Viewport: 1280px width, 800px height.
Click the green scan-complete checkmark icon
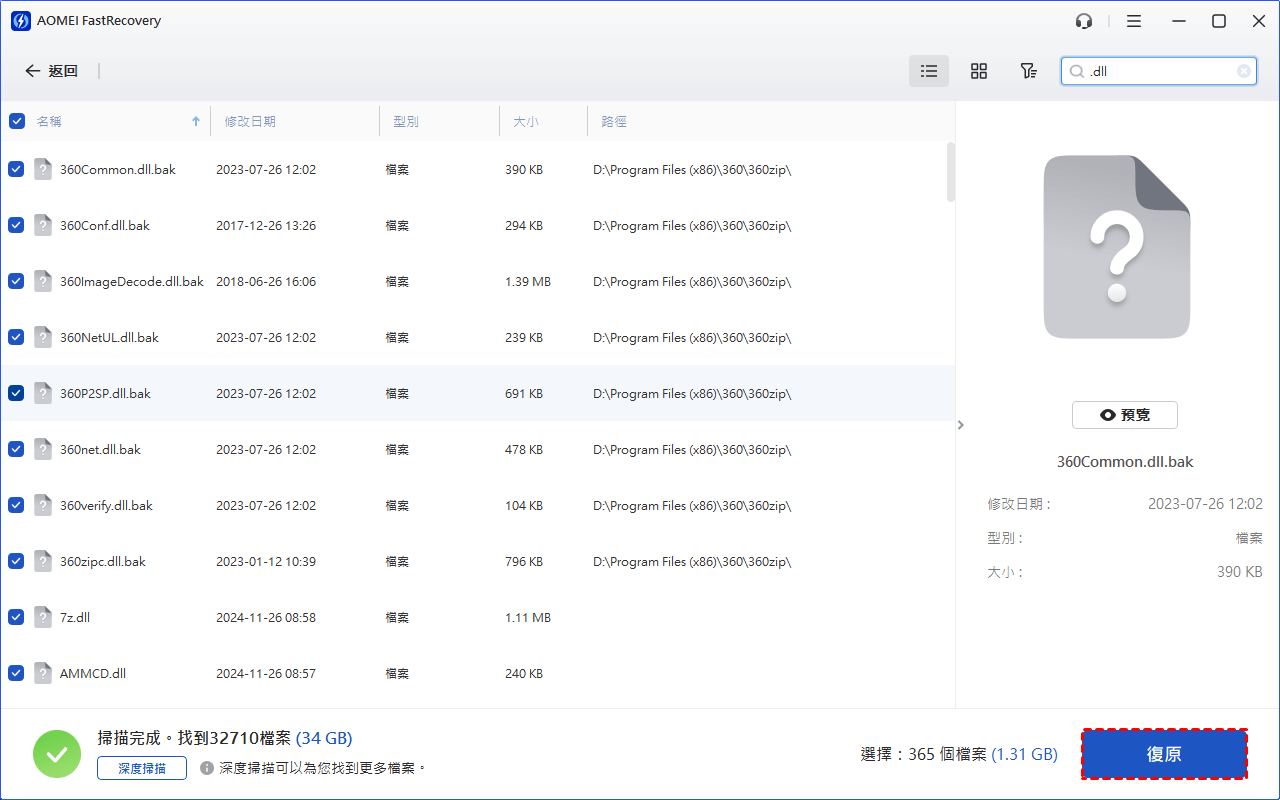pos(57,754)
